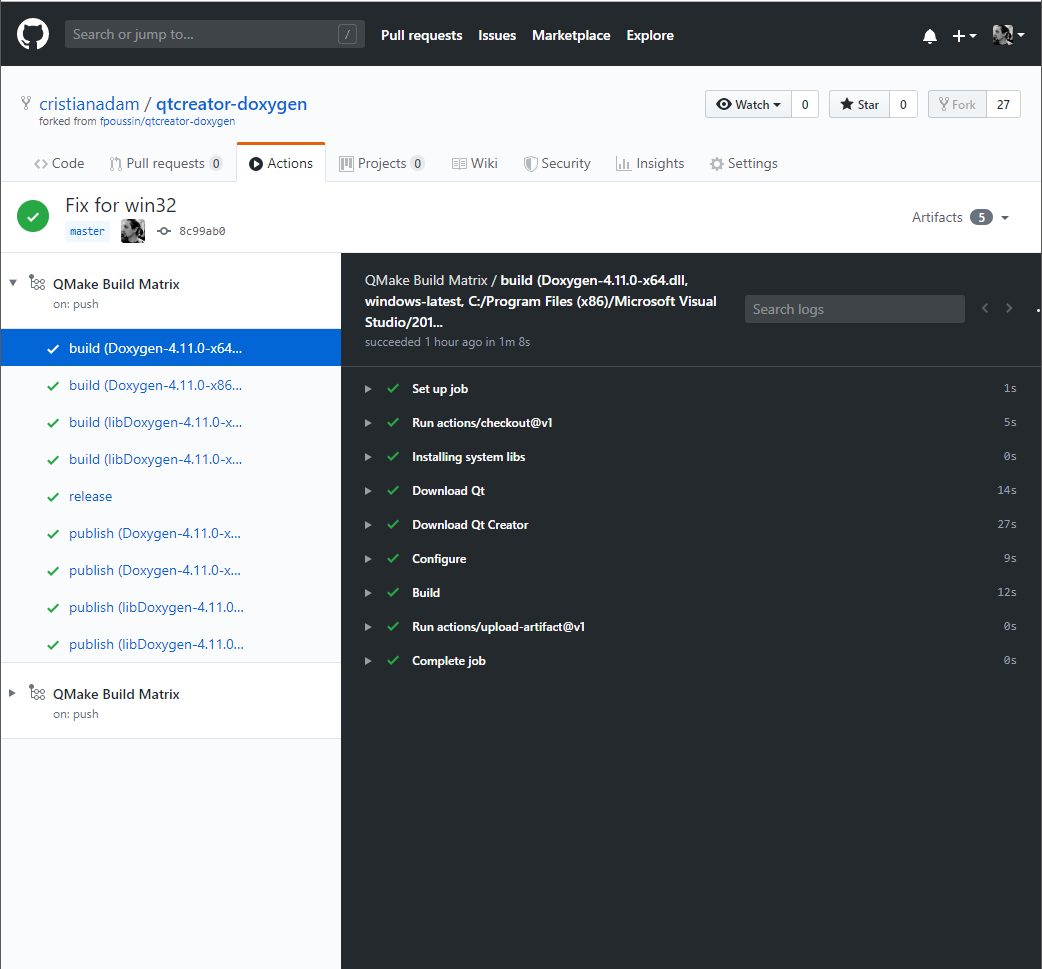Open the Artifacts dropdown
The width and height of the screenshot is (1042, 969).
(960, 217)
